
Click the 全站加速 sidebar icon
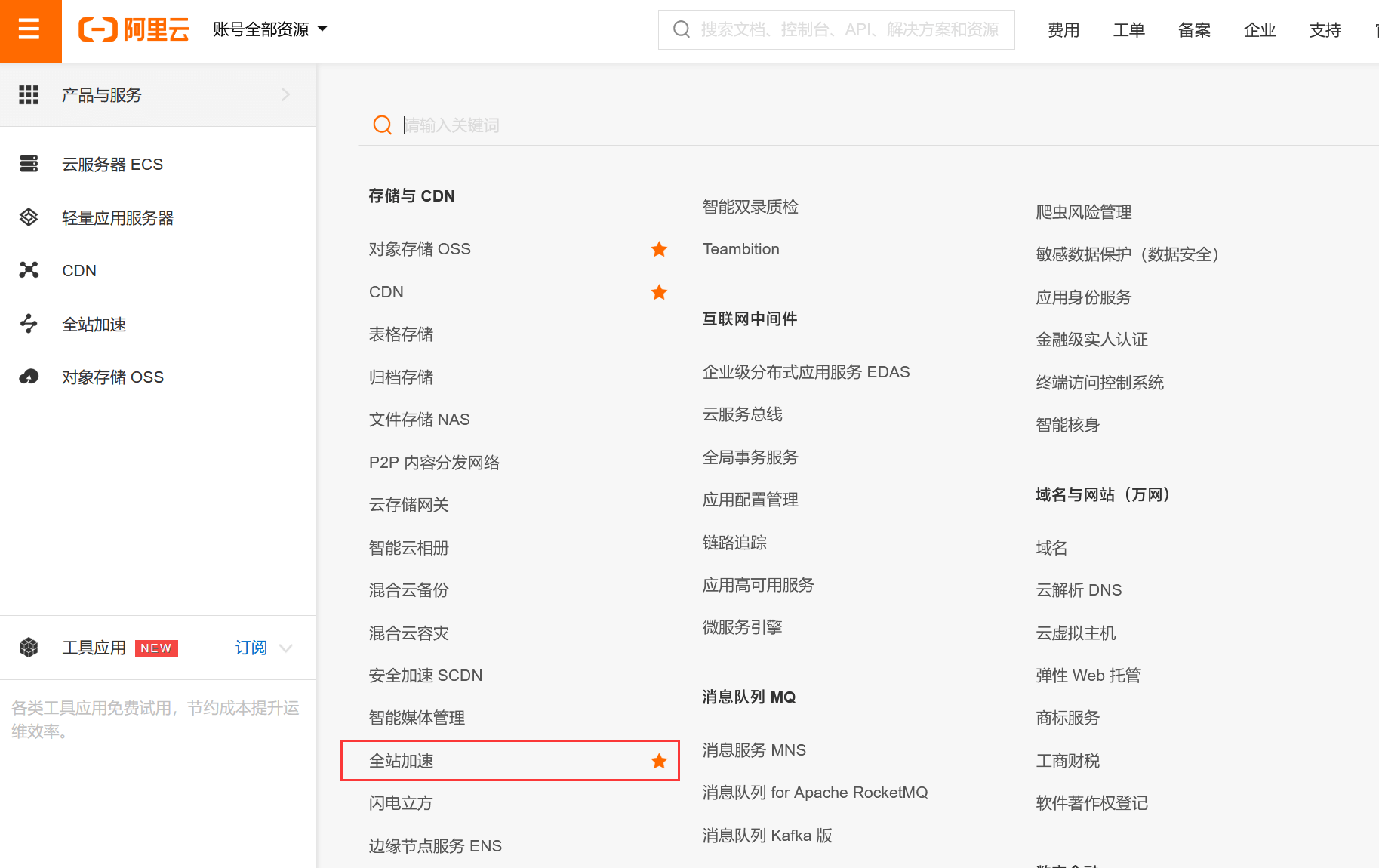[29, 324]
